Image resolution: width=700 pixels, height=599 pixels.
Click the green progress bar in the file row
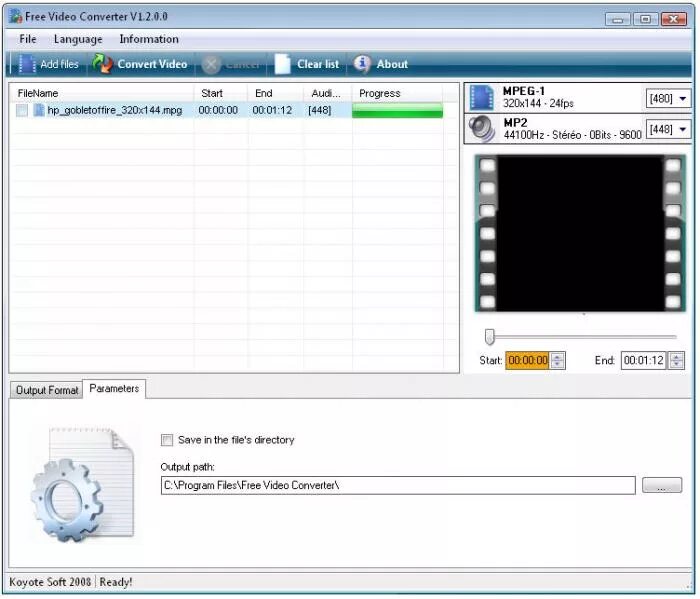[398, 111]
